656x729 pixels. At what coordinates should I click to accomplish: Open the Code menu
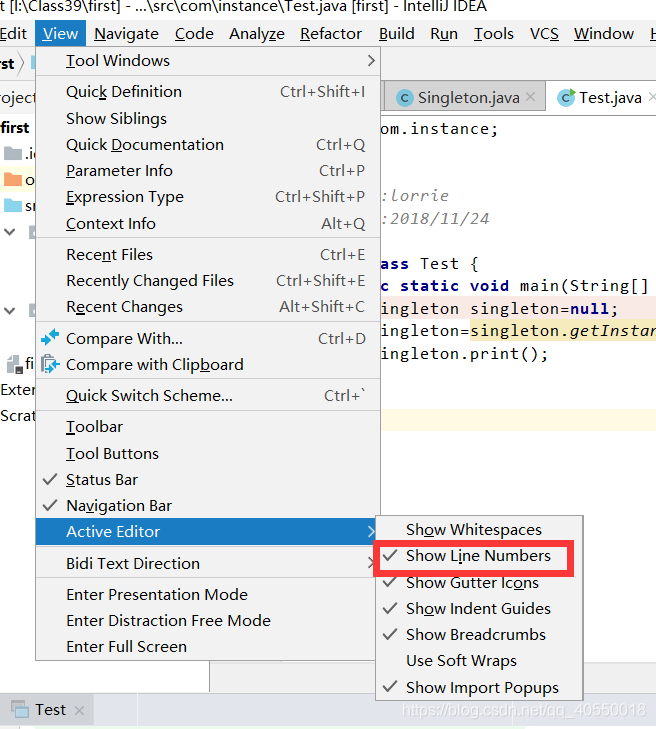[194, 33]
